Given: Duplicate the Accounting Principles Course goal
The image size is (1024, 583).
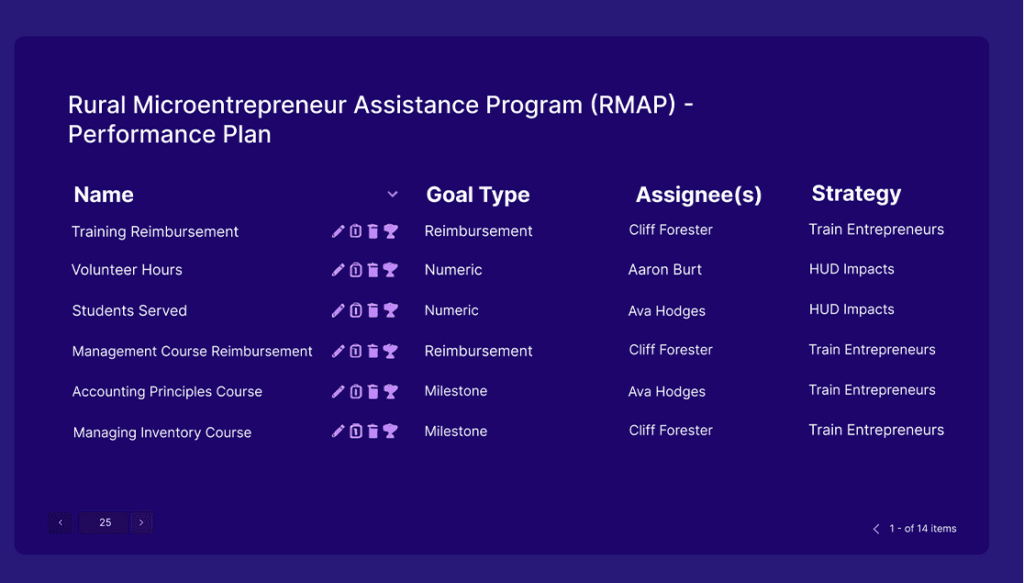Looking at the screenshot, I should tap(356, 391).
